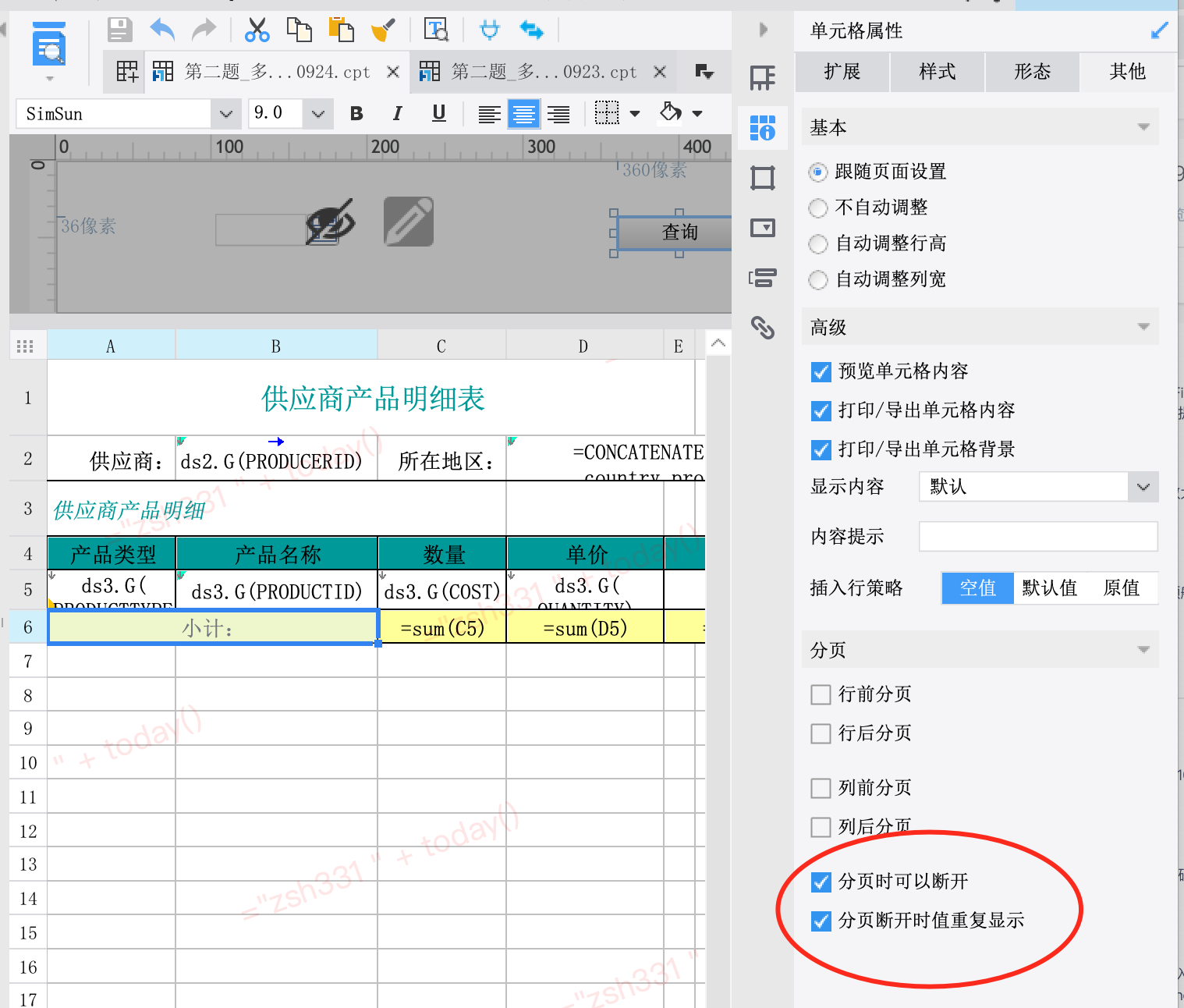
Task: Open the hyperlink side panel icon
Action: pyautogui.click(x=763, y=328)
